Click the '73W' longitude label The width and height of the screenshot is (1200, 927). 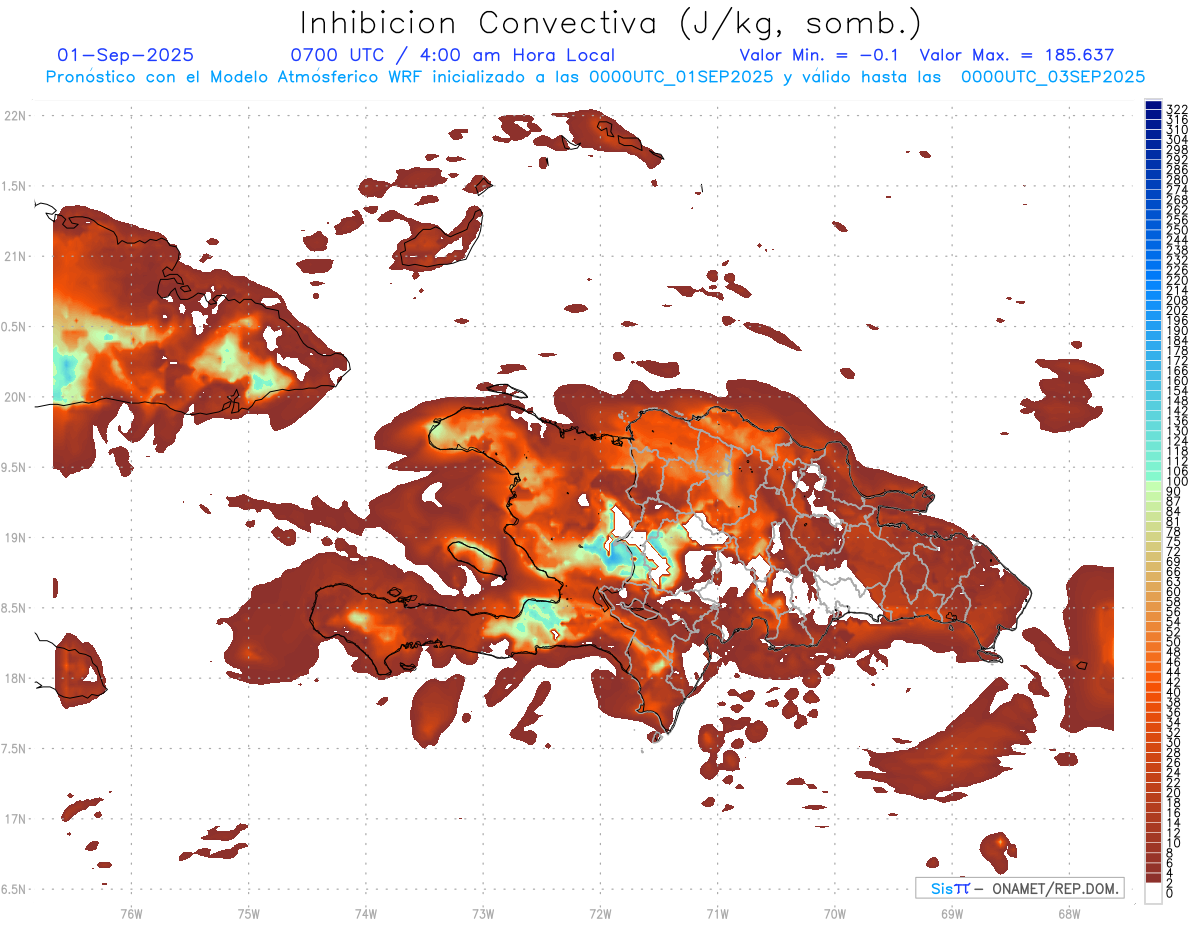pyautogui.click(x=483, y=913)
